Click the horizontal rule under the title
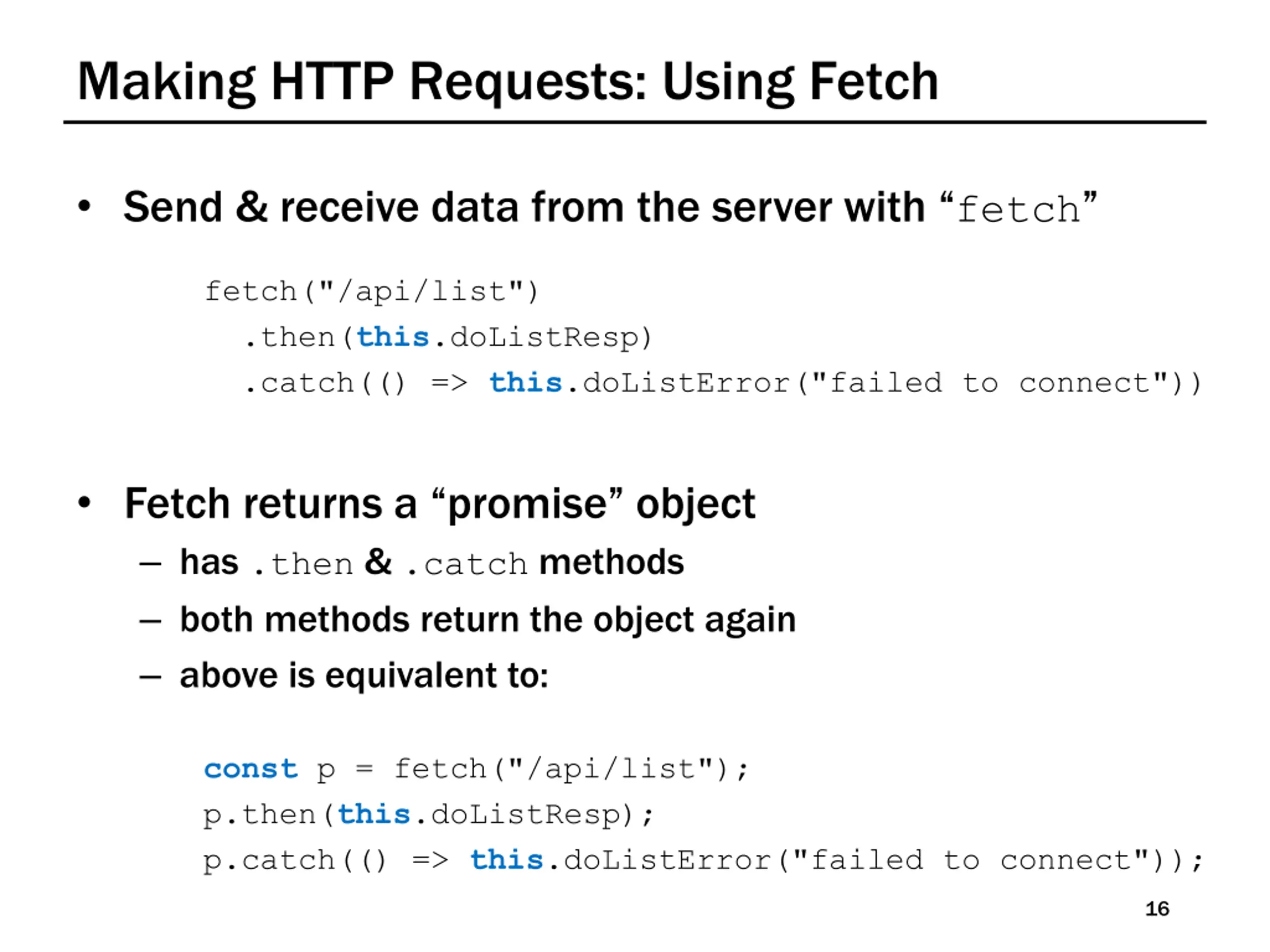1270x952 pixels. click(x=635, y=122)
